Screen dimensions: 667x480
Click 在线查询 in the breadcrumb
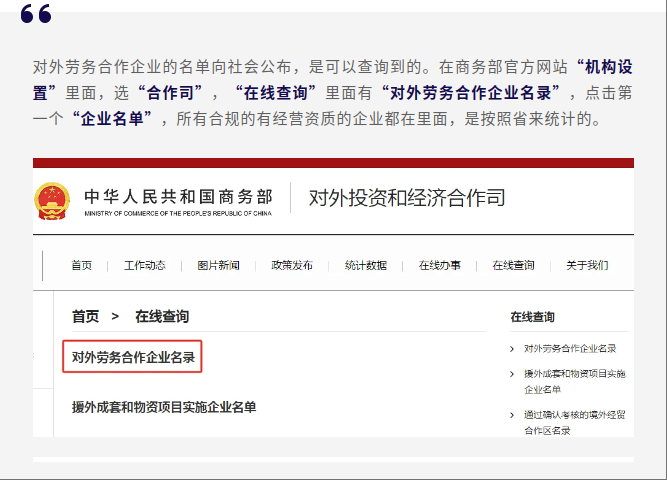pyautogui.click(x=162, y=317)
